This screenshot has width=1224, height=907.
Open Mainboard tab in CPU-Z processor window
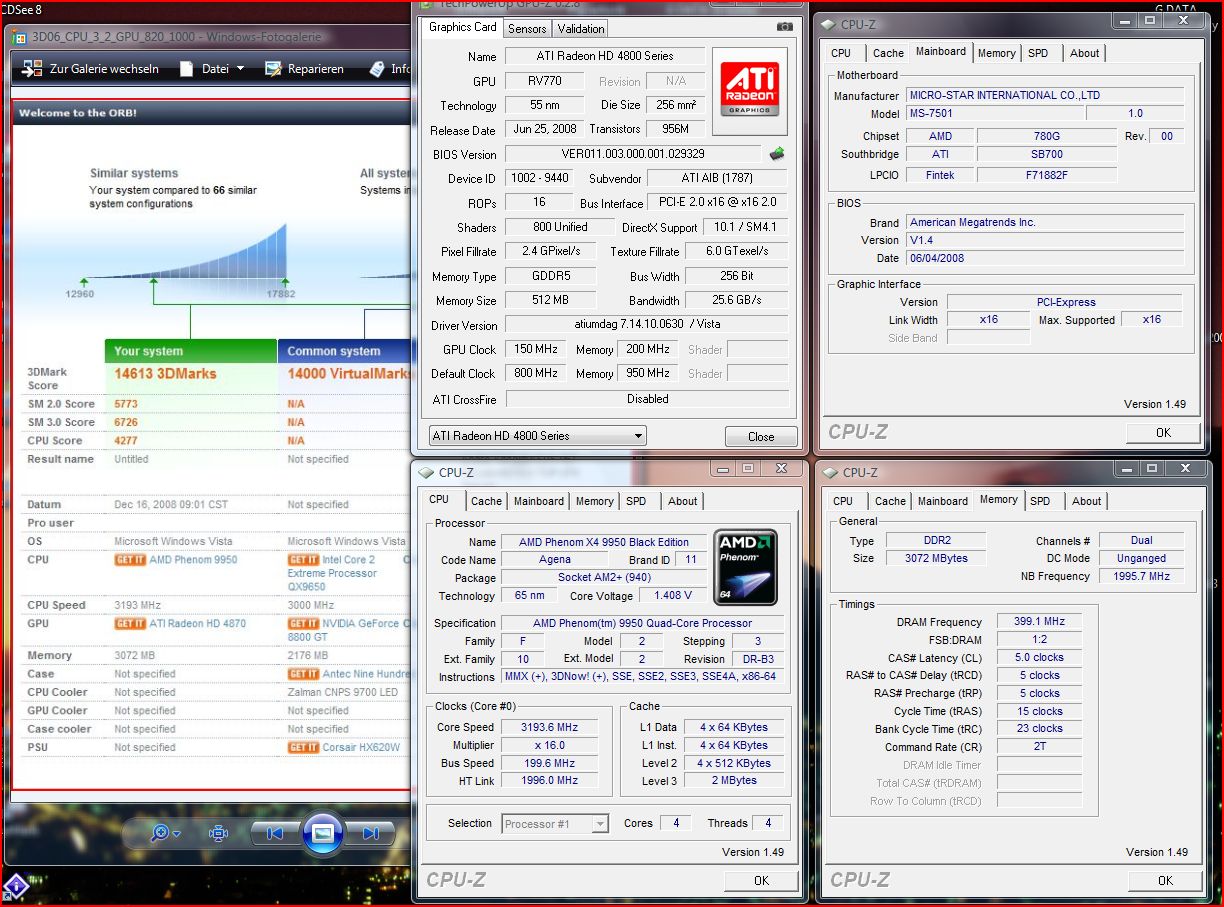[539, 501]
